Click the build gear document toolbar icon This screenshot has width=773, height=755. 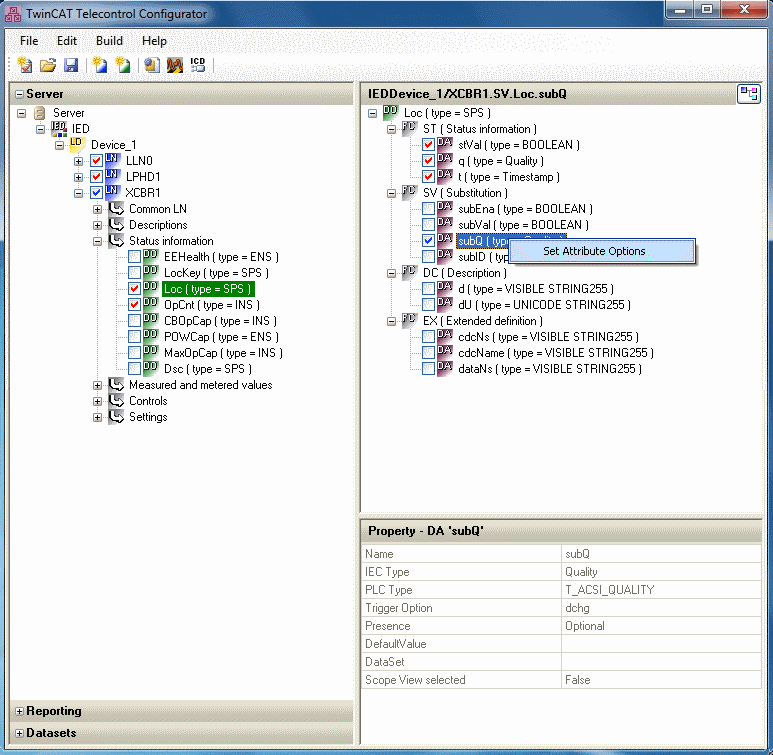click(152, 65)
